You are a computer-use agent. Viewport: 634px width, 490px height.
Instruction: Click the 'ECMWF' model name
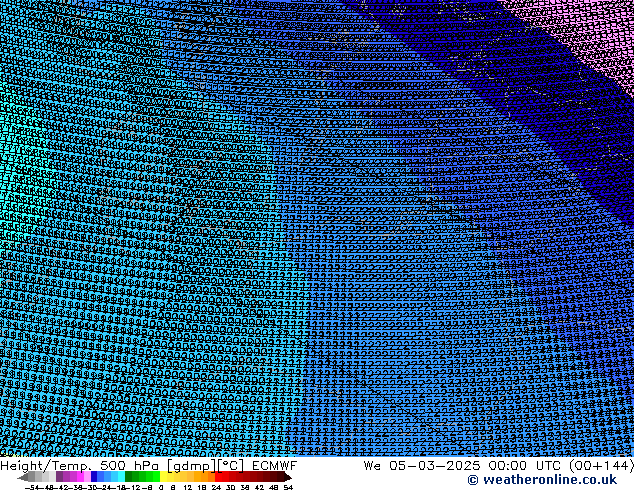(x=275, y=465)
